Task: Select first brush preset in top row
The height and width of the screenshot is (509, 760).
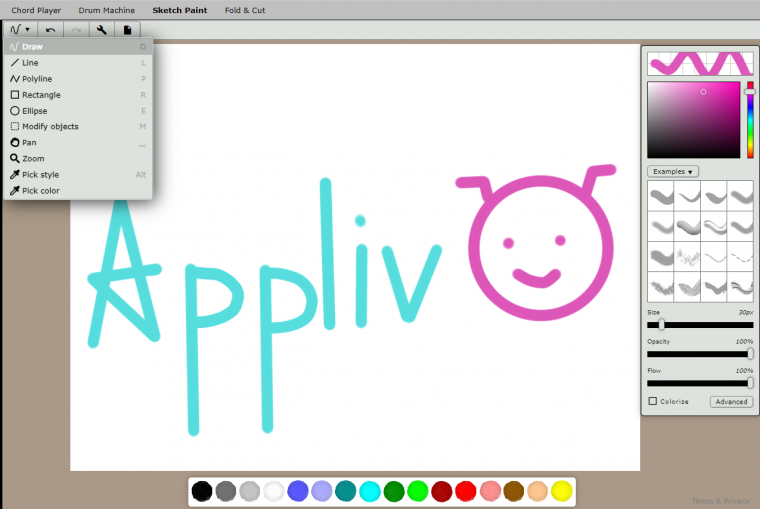Action: click(x=661, y=196)
